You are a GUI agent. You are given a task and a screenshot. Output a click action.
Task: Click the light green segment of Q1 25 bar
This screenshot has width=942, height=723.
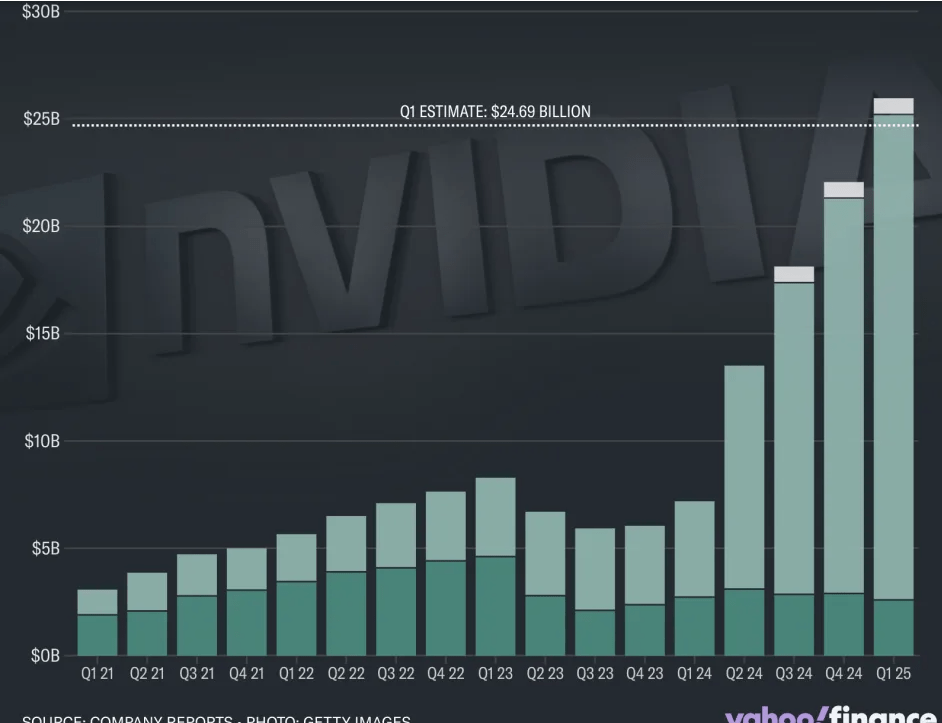[x=894, y=357]
